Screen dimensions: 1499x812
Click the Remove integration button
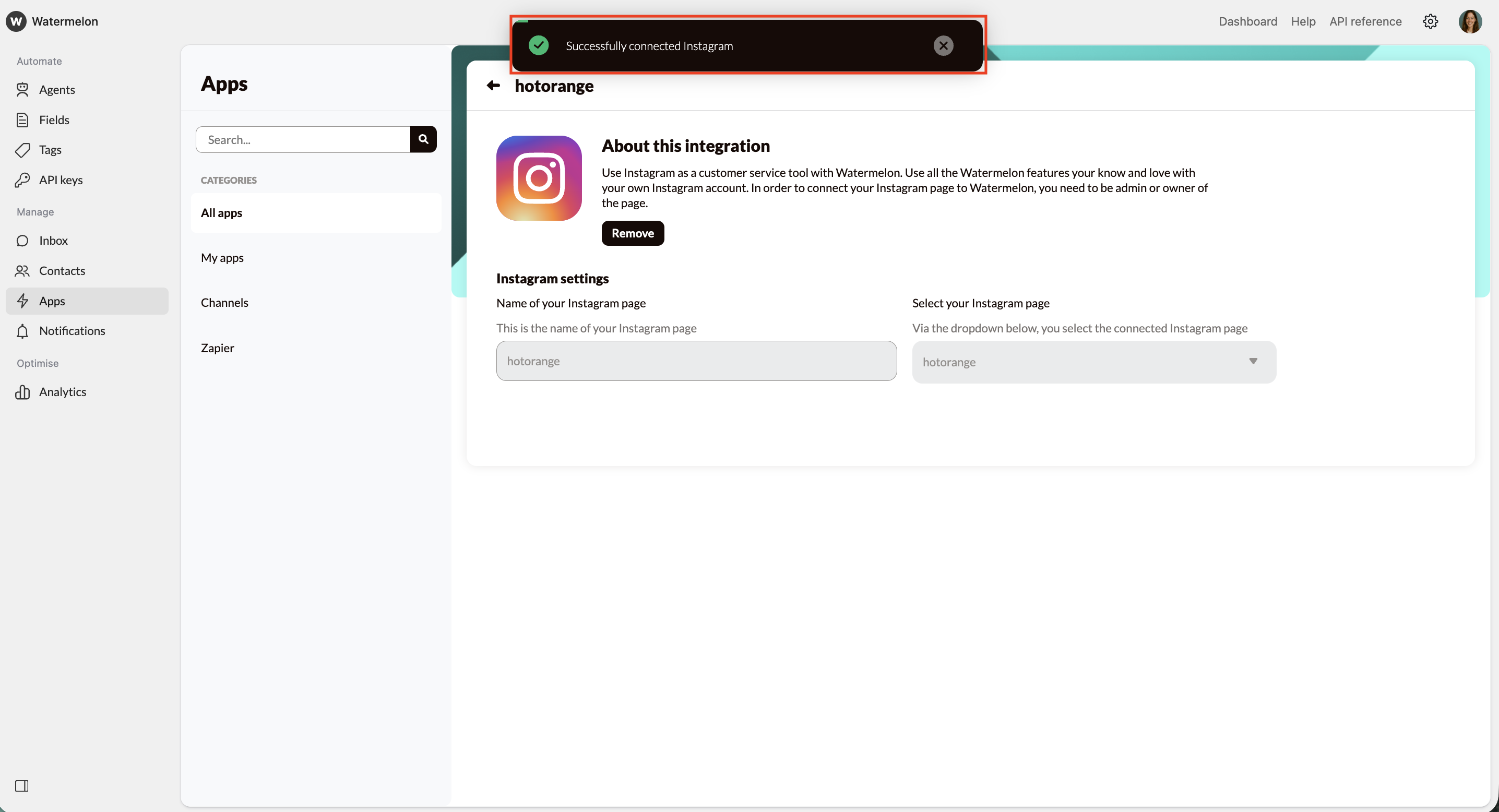633,233
